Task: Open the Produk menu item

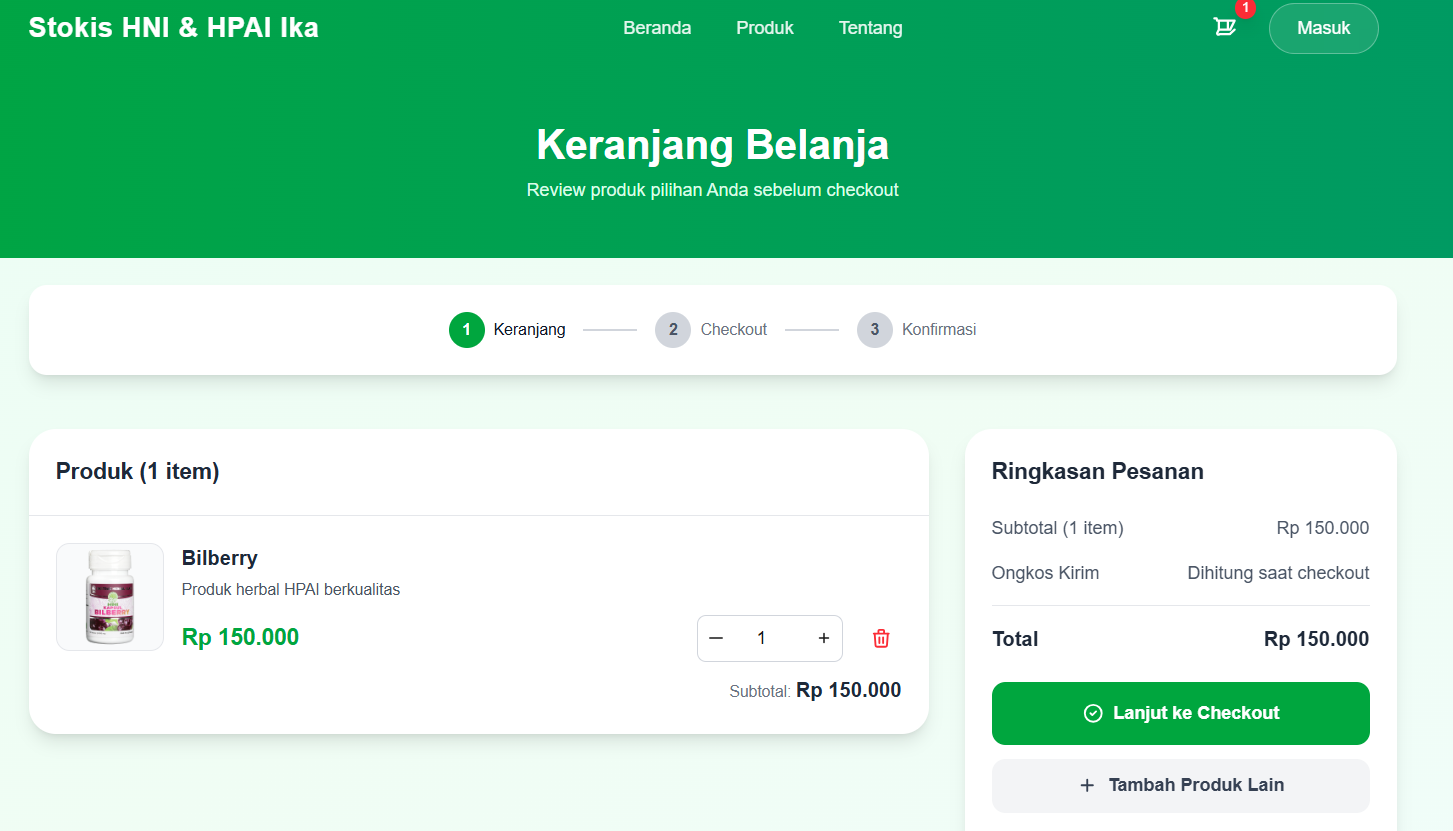Action: click(765, 28)
